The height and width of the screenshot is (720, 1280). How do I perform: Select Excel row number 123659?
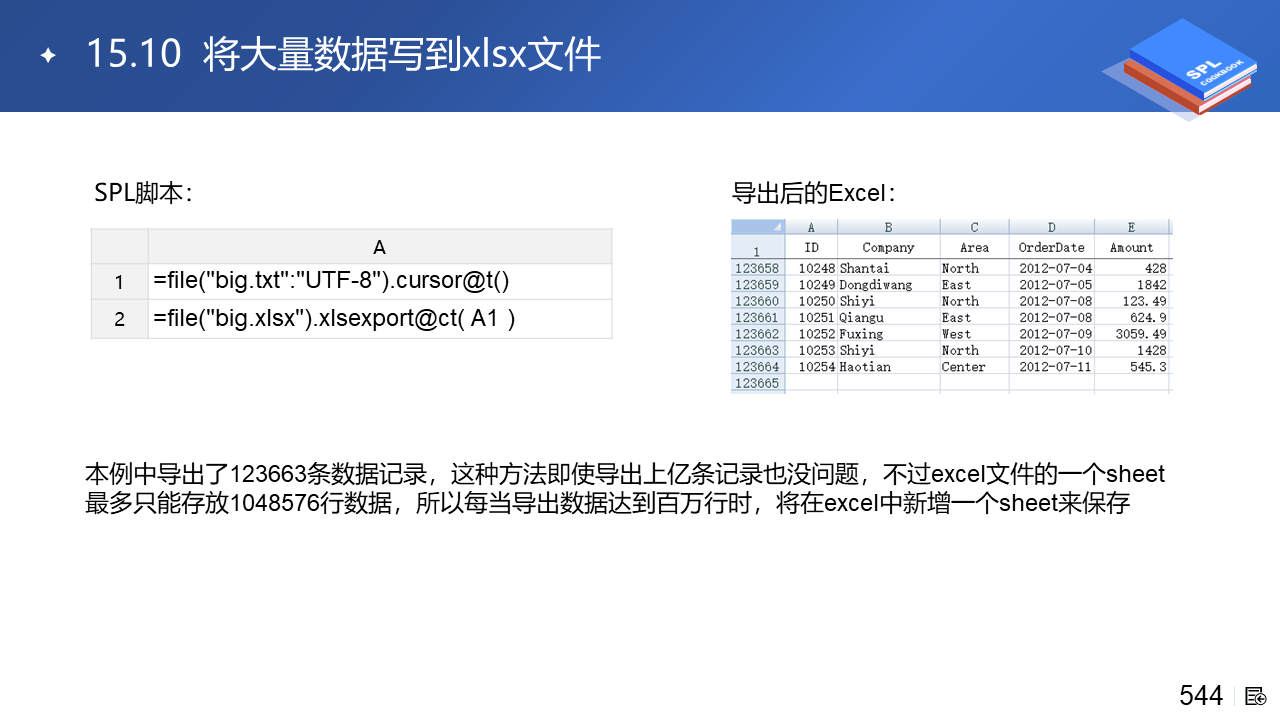click(x=758, y=285)
